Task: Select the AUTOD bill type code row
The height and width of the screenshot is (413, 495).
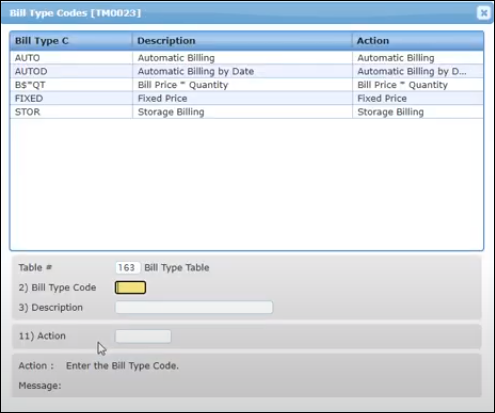Action: (247, 71)
